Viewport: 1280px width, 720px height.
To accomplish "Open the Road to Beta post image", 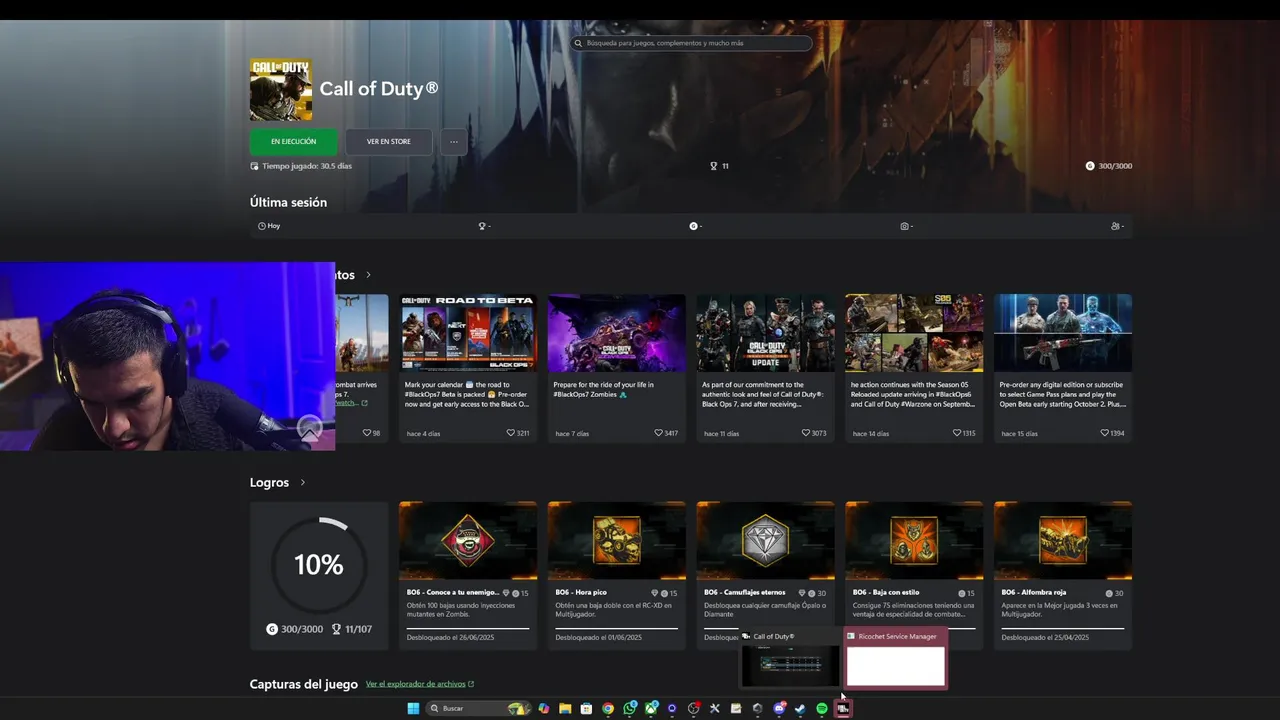I will point(468,333).
